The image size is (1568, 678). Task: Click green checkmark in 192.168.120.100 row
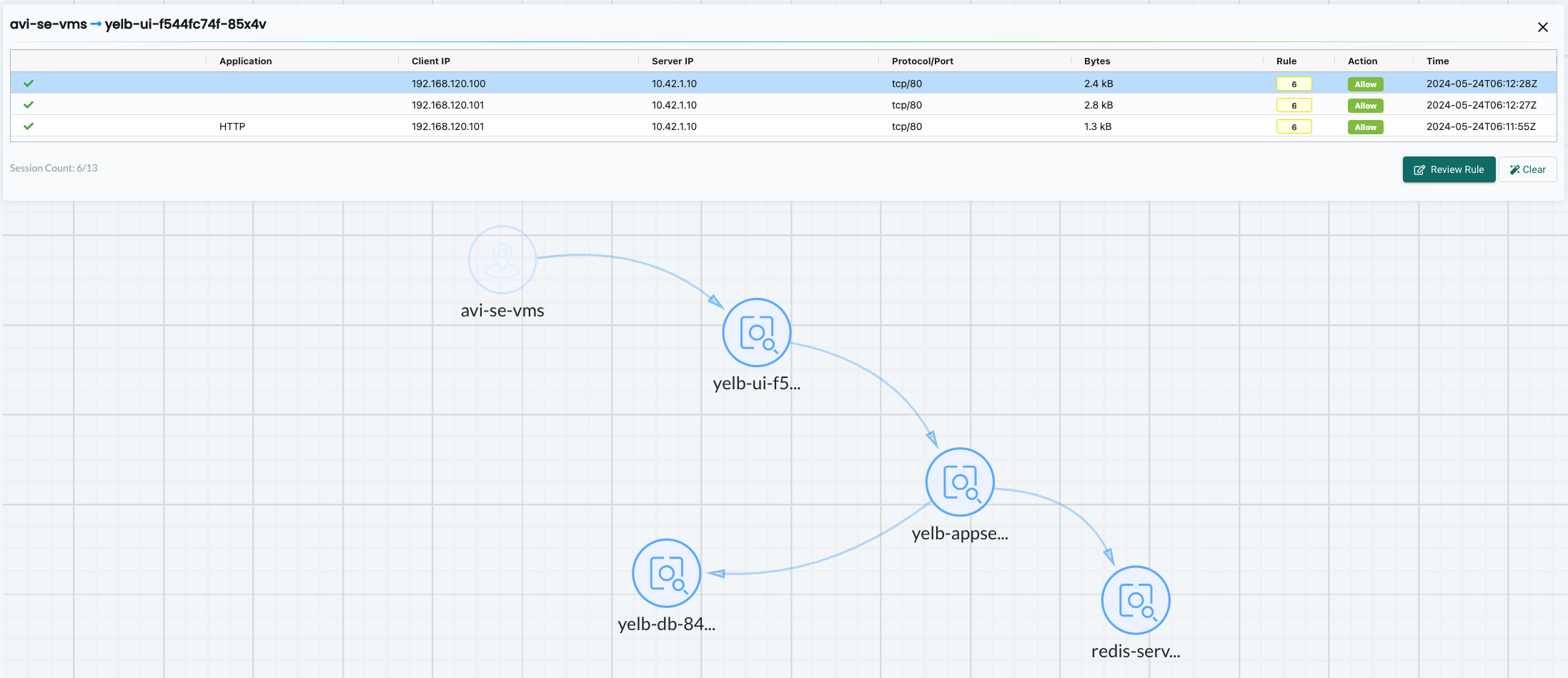(29, 84)
